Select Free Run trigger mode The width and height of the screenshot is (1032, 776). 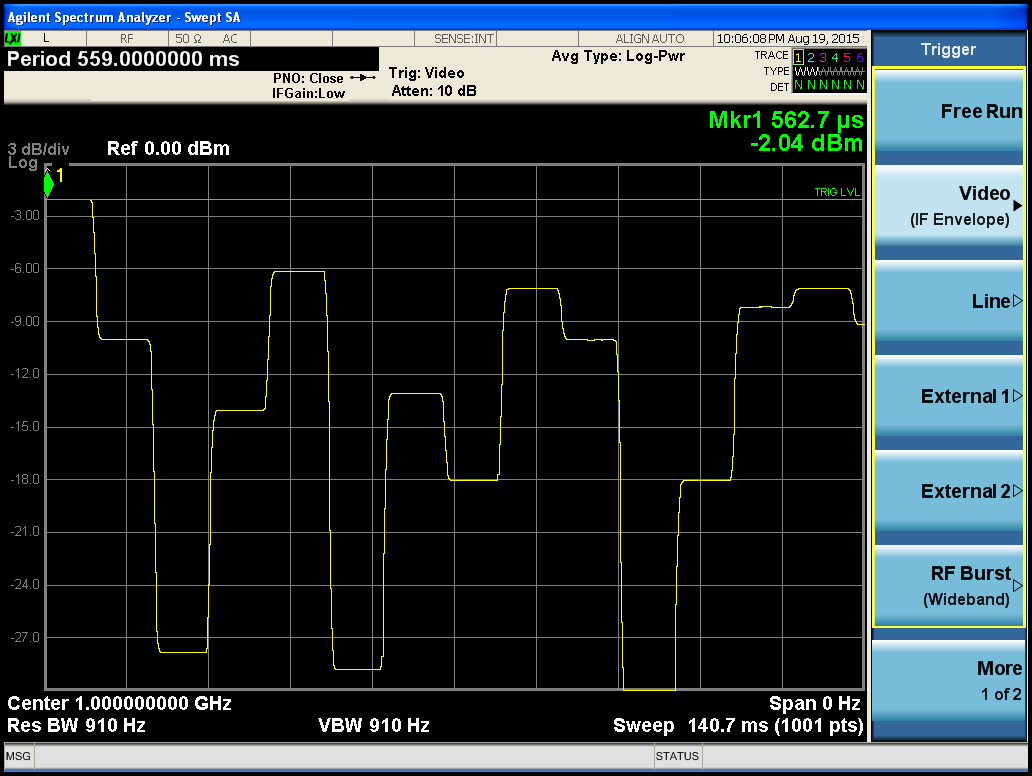[949, 112]
